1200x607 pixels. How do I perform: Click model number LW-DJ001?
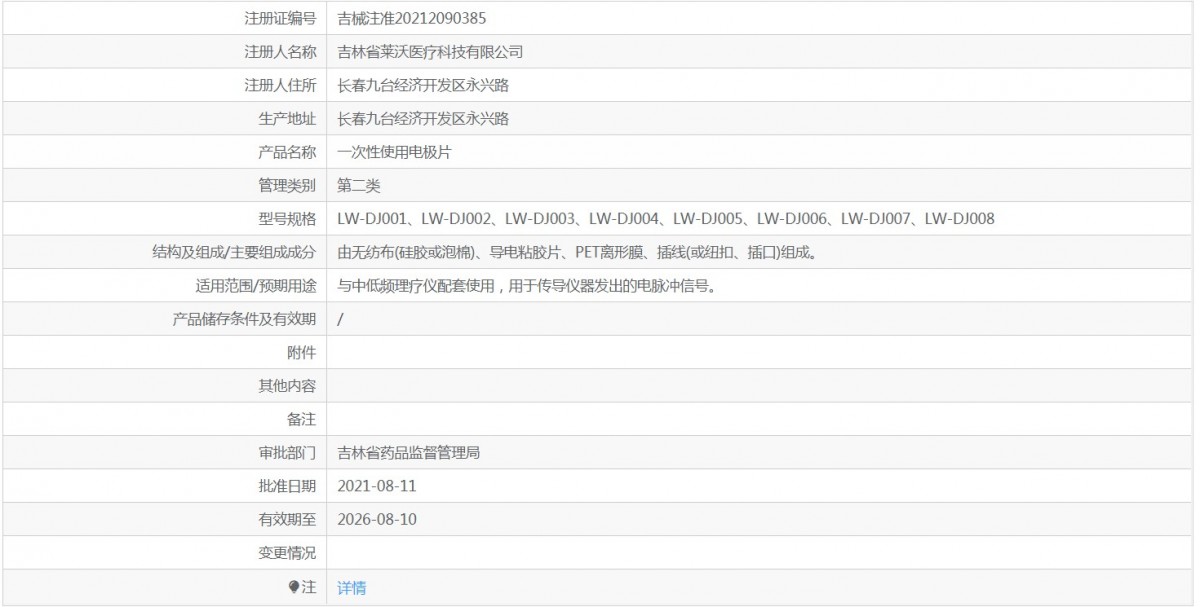click(374, 219)
